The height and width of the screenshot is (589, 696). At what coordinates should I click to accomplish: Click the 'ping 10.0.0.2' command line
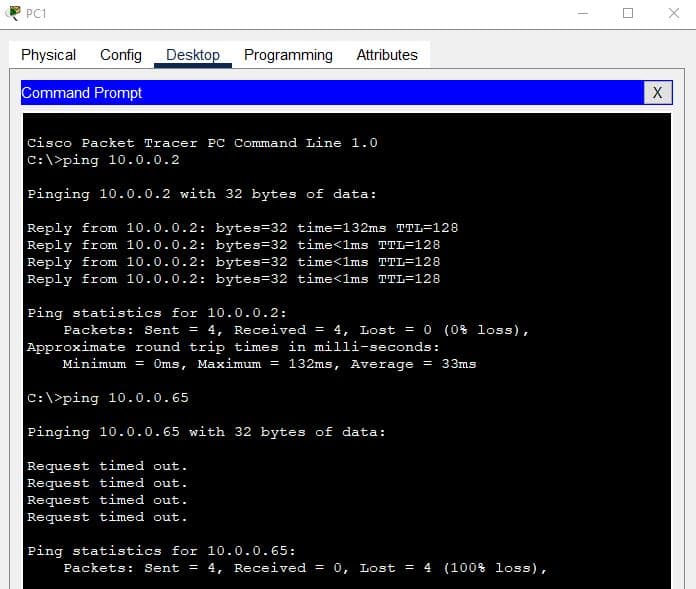click(x=103, y=160)
